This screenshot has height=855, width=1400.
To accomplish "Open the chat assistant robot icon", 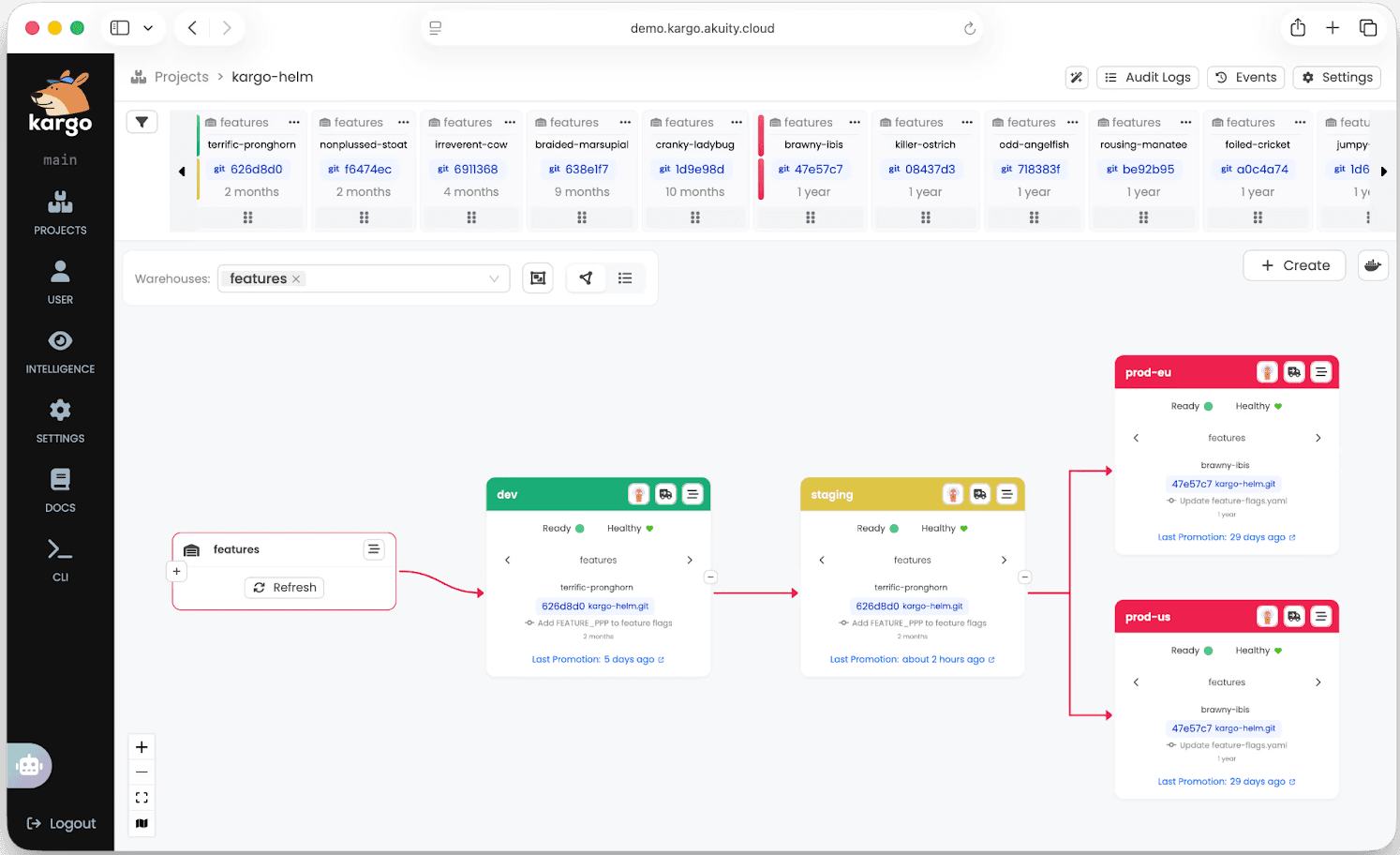I will tap(29, 766).
